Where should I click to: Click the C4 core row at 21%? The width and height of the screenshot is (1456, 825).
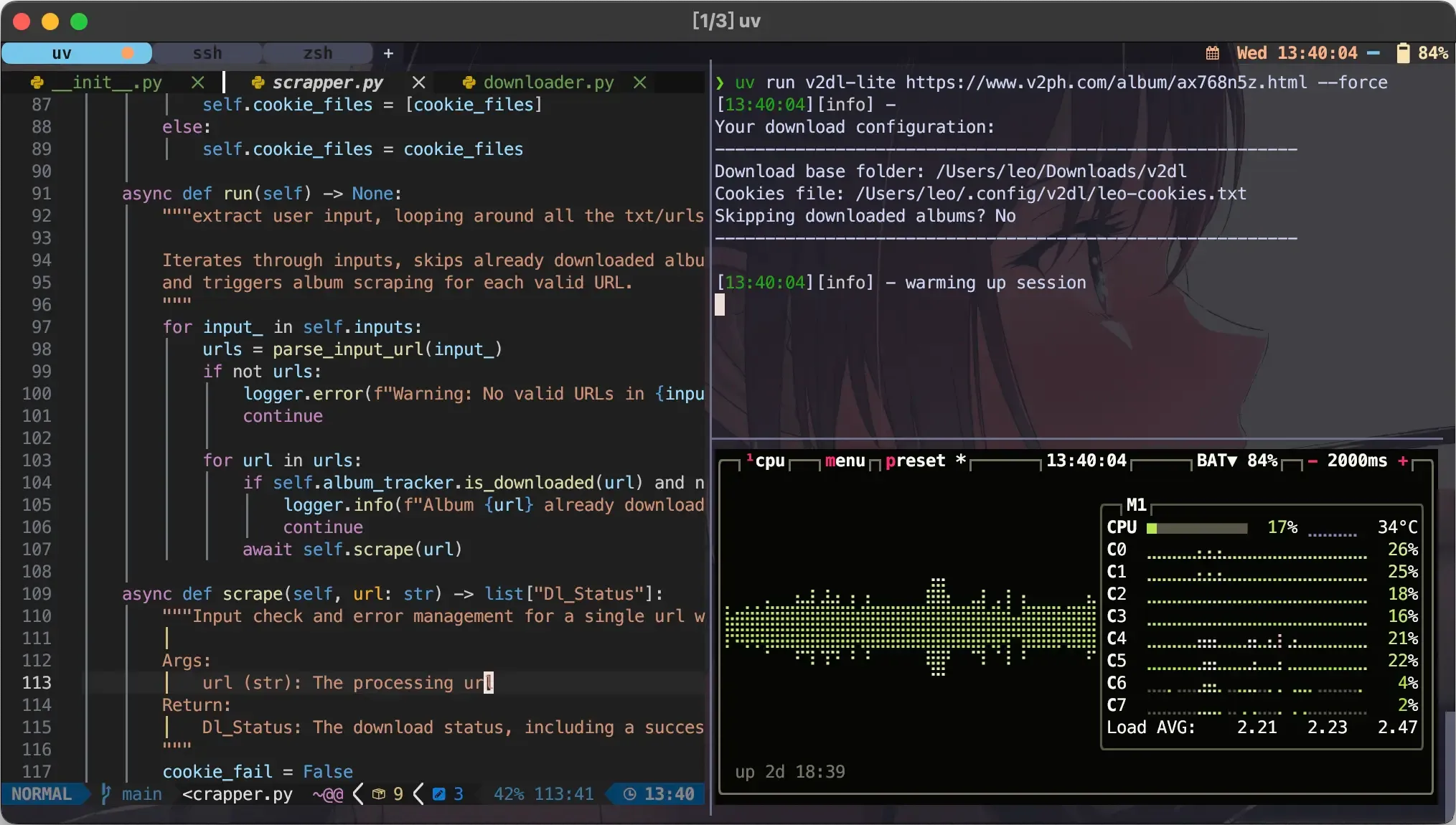pyautogui.click(x=1262, y=638)
